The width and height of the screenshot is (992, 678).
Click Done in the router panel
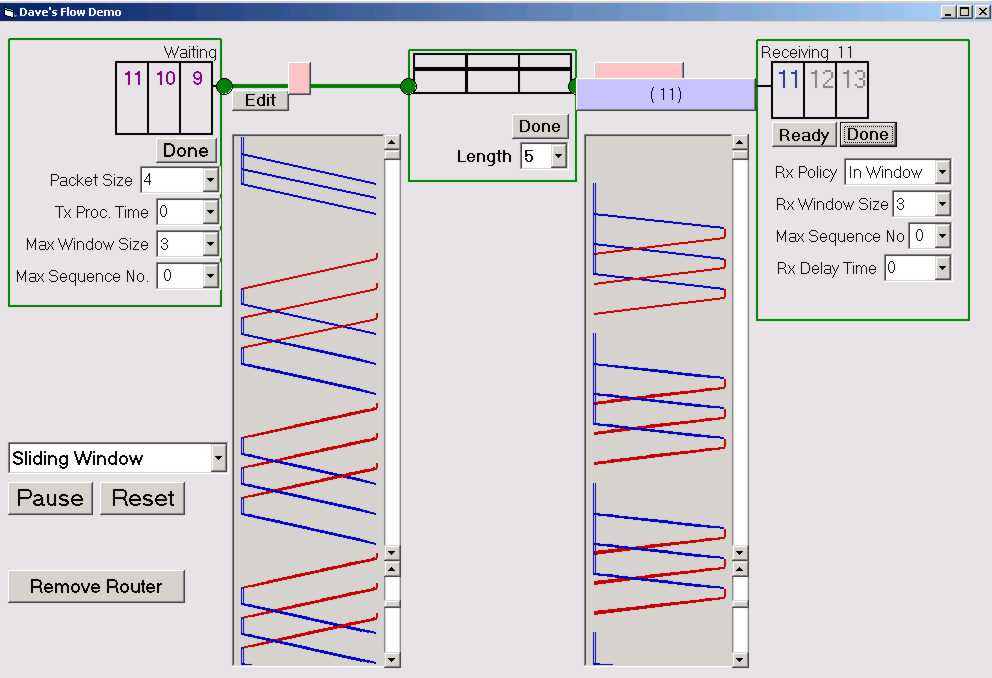(540, 126)
